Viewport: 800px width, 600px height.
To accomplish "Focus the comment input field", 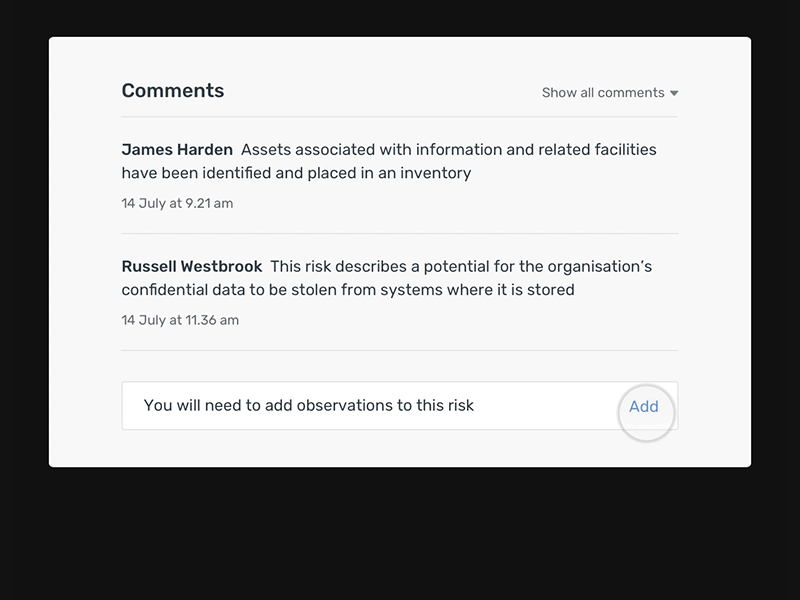I will [x=370, y=406].
